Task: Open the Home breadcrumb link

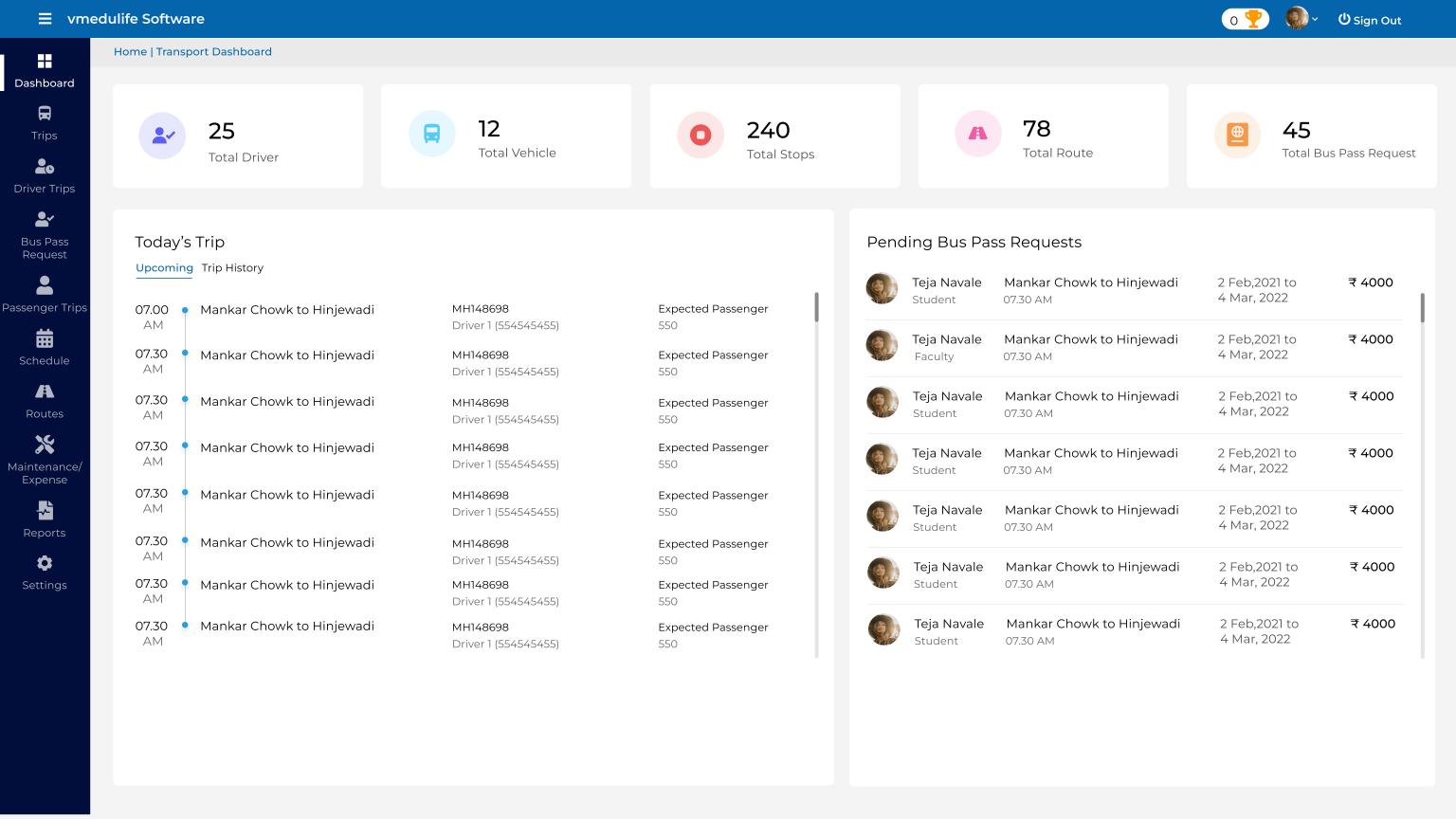Action: pyautogui.click(x=130, y=51)
